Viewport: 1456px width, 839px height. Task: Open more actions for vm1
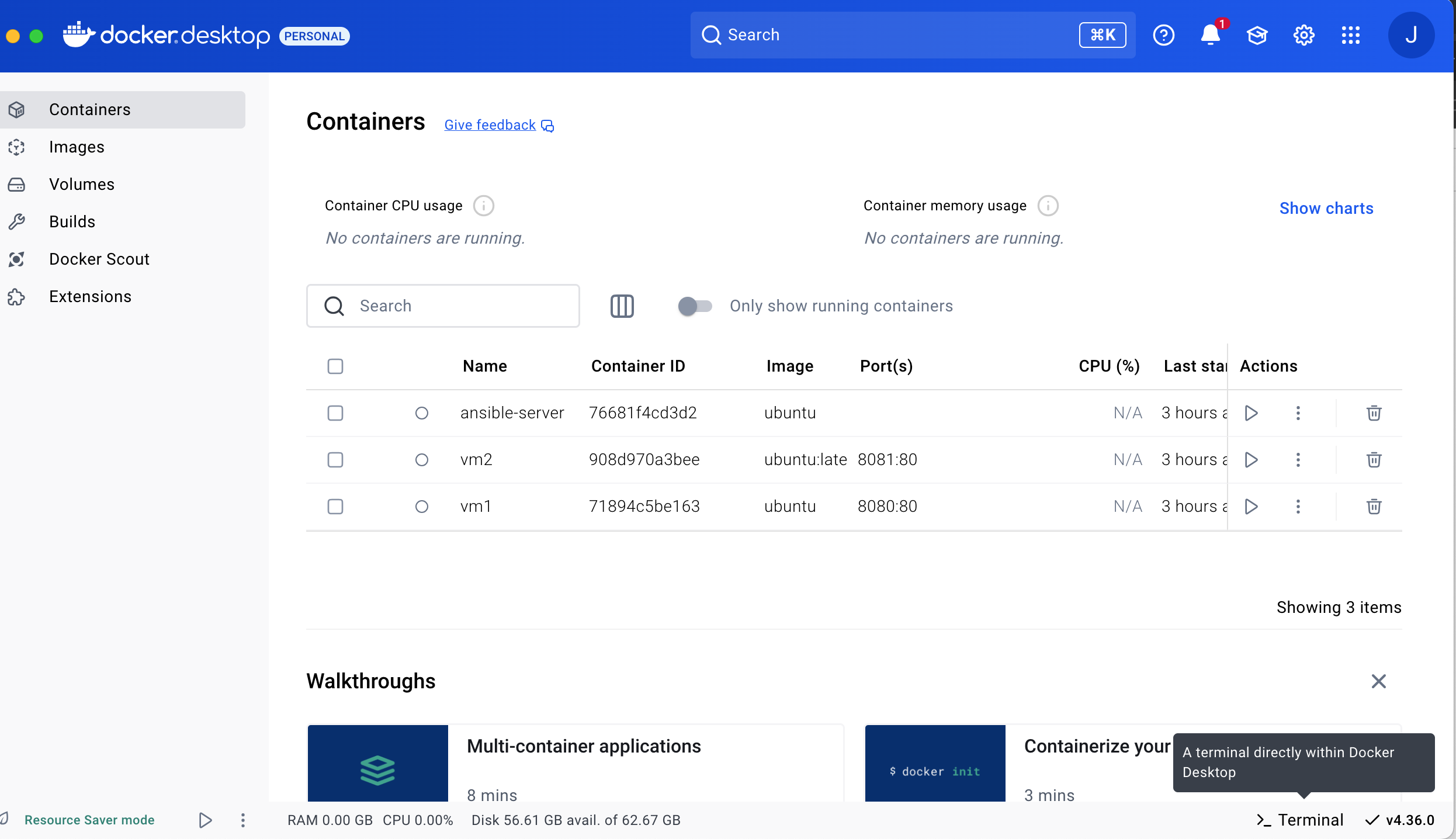pyautogui.click(x=1298, y=507)
